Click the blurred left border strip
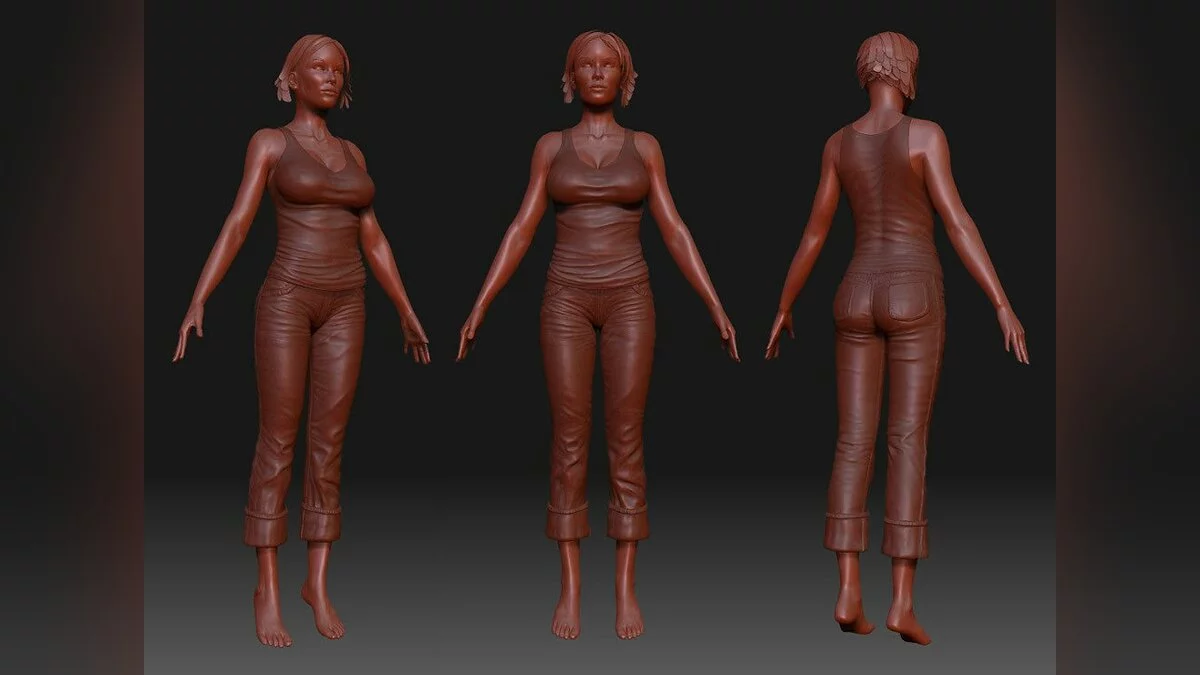This screenshot has width=1200, height=675. click(70, 337)
